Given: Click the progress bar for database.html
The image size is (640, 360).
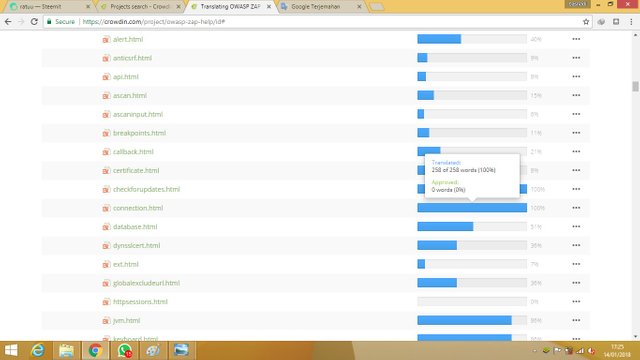Looking at the screenshot, I should (x=472, y=227).
